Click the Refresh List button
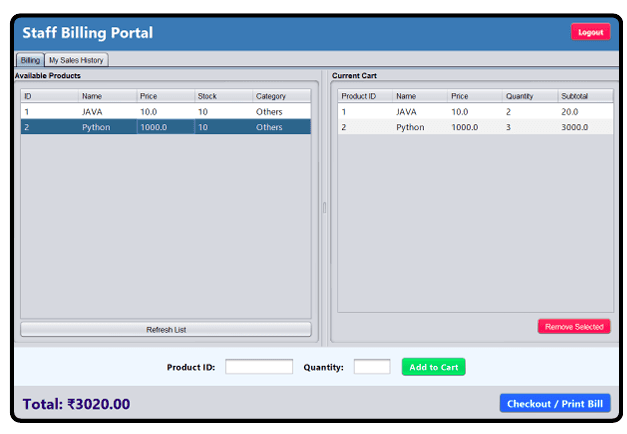The image size is (627, 434). [166, 329]
